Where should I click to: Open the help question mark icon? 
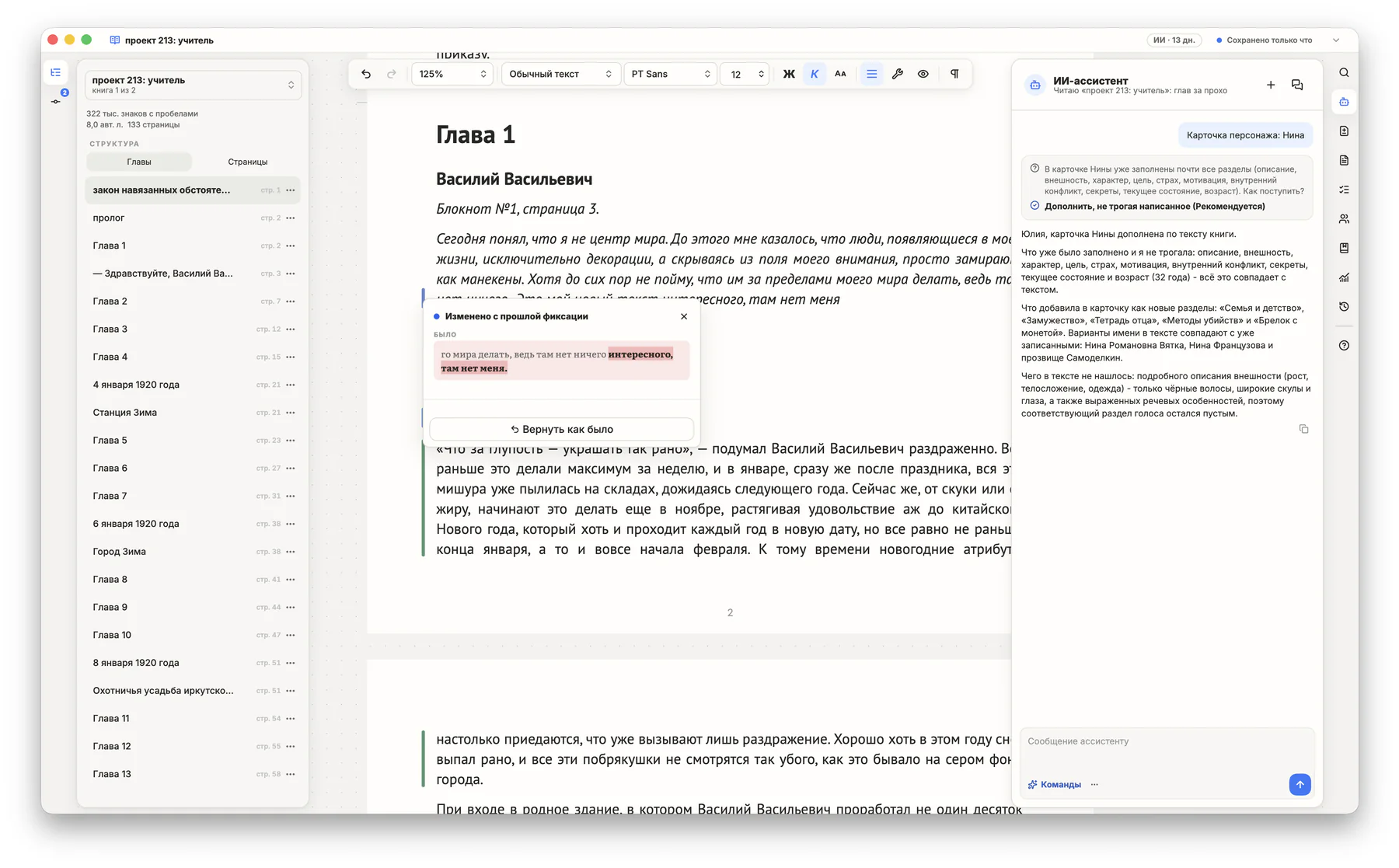(x=1344, y=346)
